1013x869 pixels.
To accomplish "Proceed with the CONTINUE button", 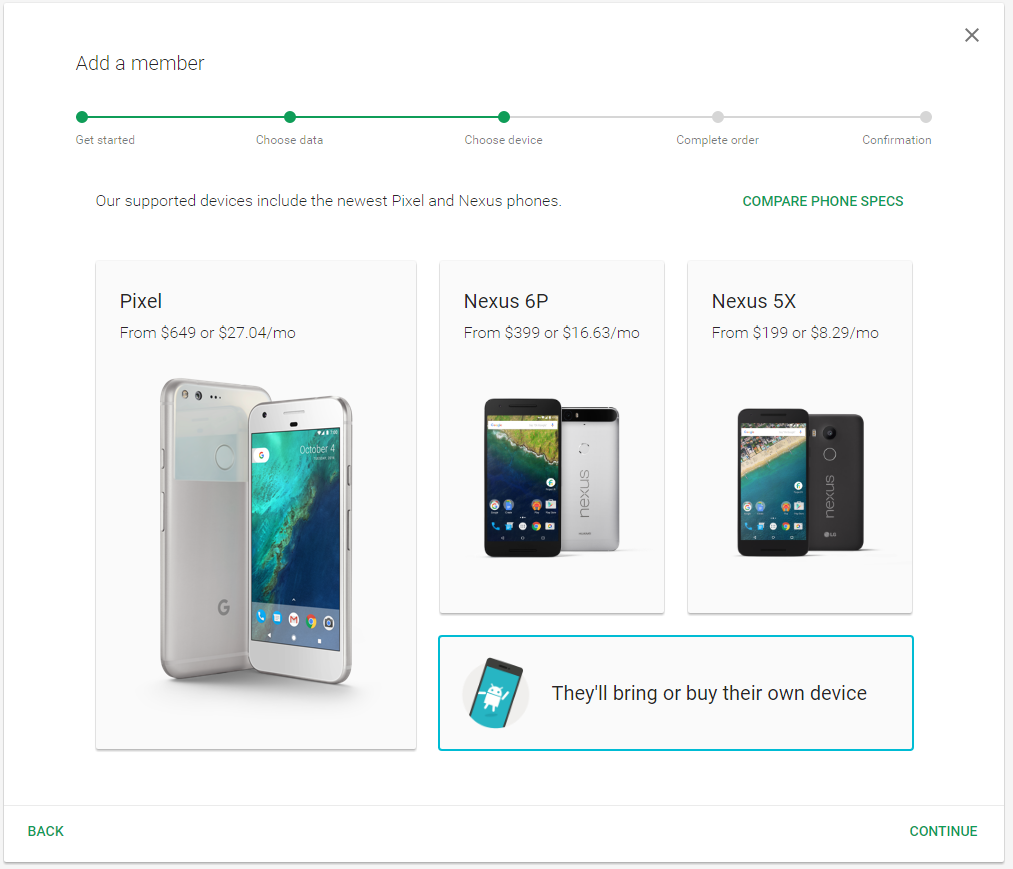I will pyautogui.click(x=943, y=831).
